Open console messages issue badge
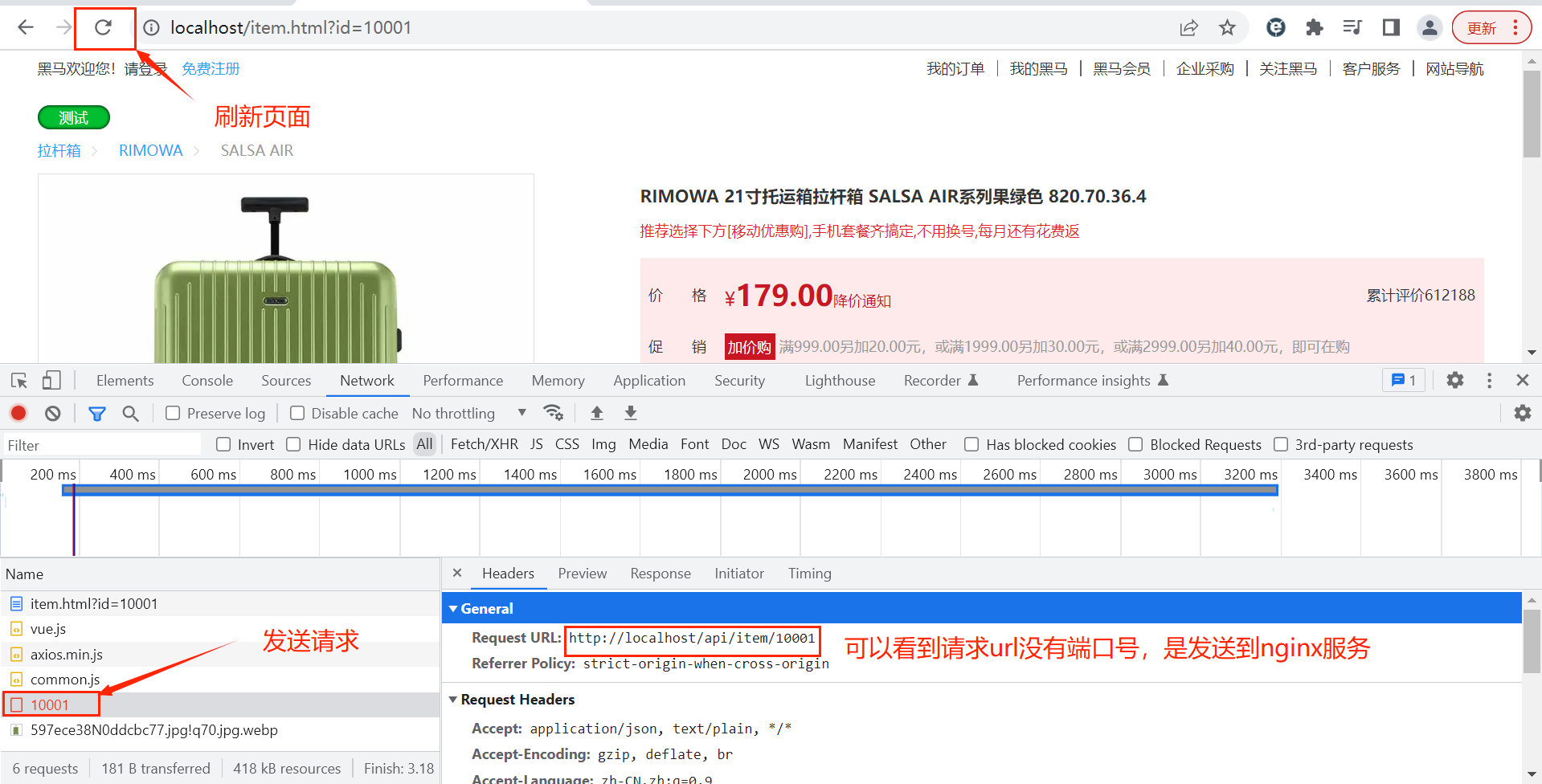This screenshot has width=1542, height=784. pyautogui.click(x=1404, y=380)
